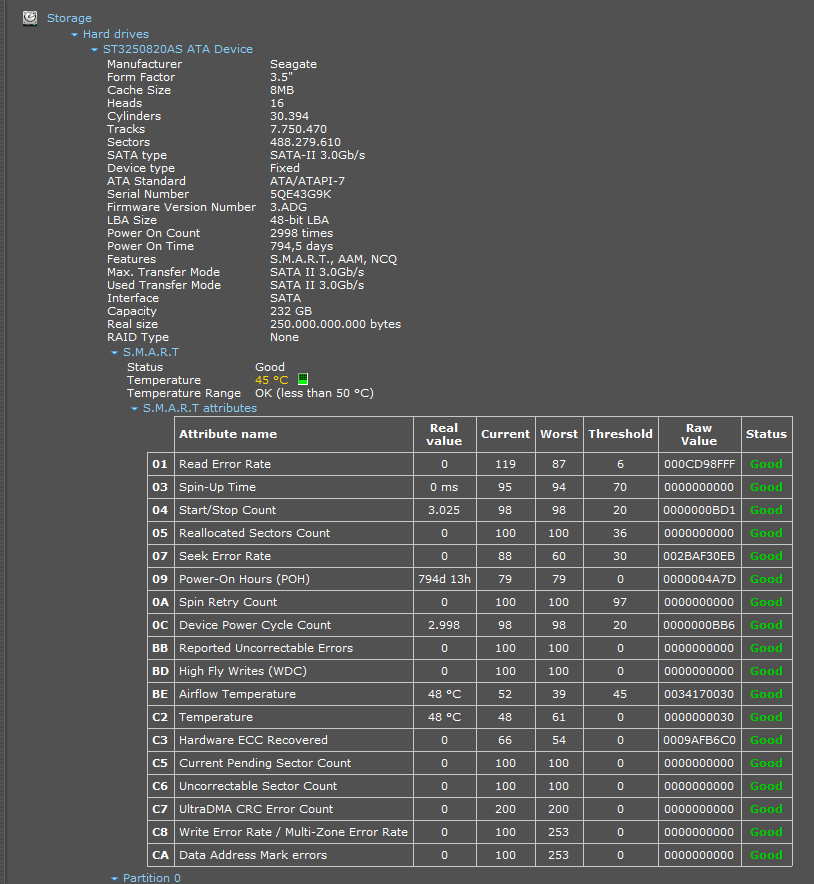Click the Raw Value column header
The width and height of the screenshot is (814, 884).
[x=699, y=434]
